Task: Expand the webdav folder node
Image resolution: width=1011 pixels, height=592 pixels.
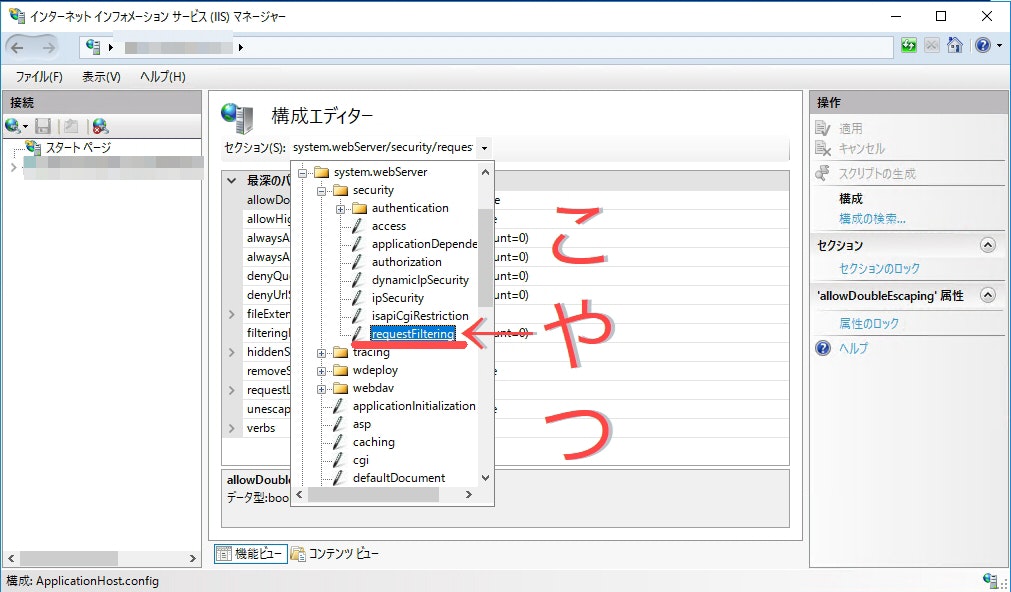Action: [321, 390]
